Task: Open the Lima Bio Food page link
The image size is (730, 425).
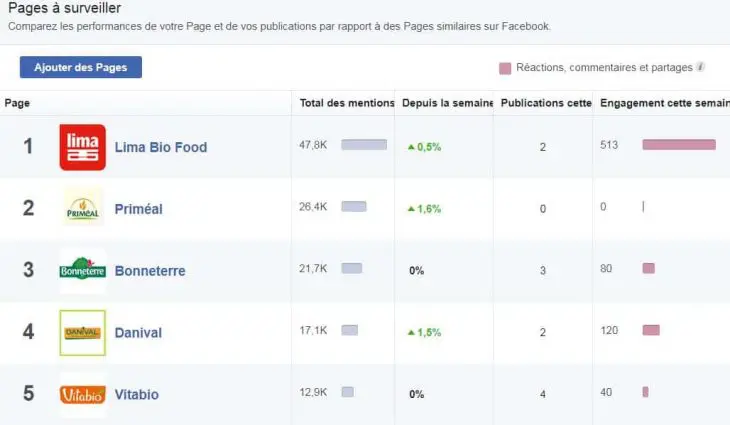Action: 161,147
